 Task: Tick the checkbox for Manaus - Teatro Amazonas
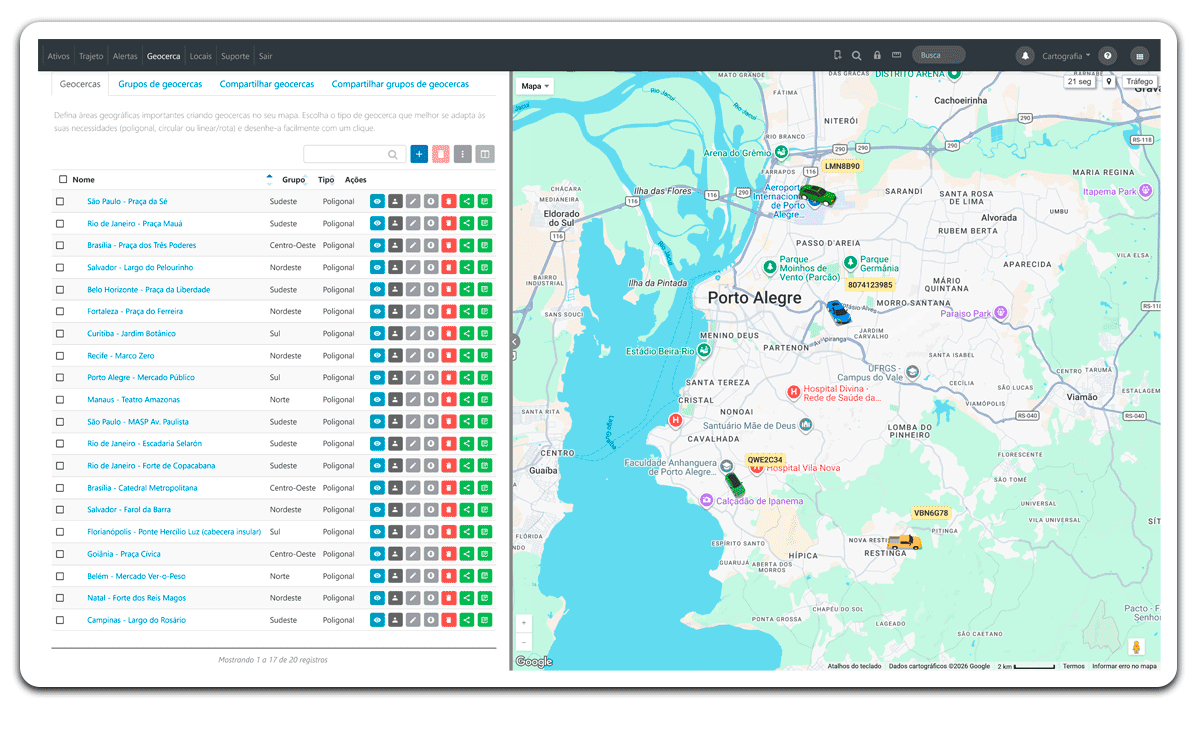60,399
